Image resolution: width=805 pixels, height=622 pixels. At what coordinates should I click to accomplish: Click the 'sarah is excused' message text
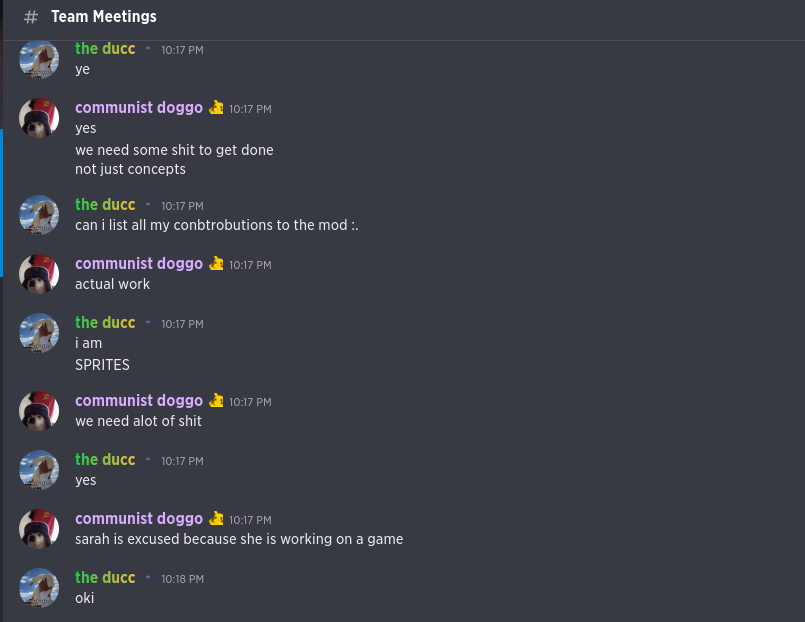click(x=239, y=538)
